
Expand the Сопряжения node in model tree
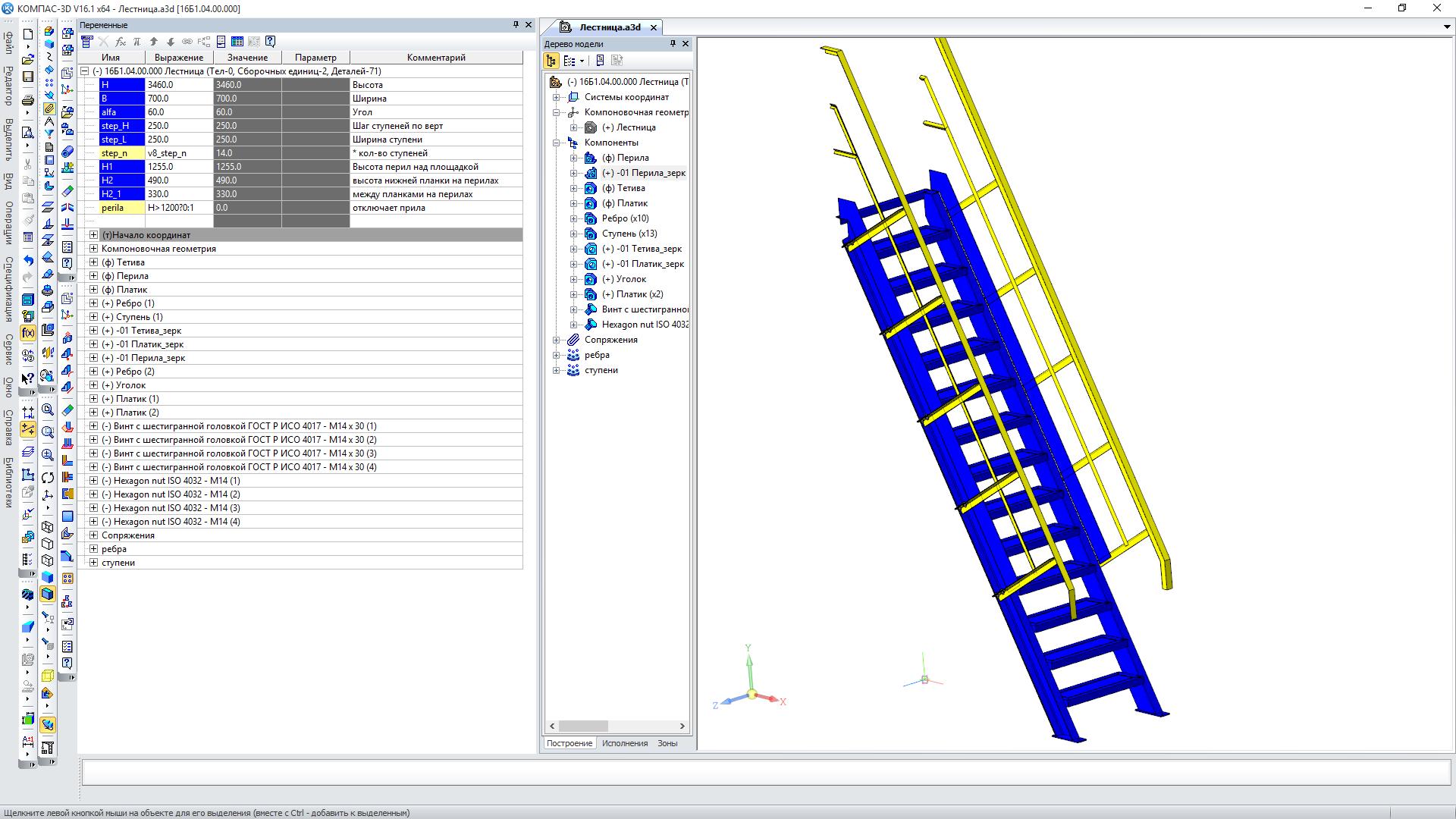557,340
